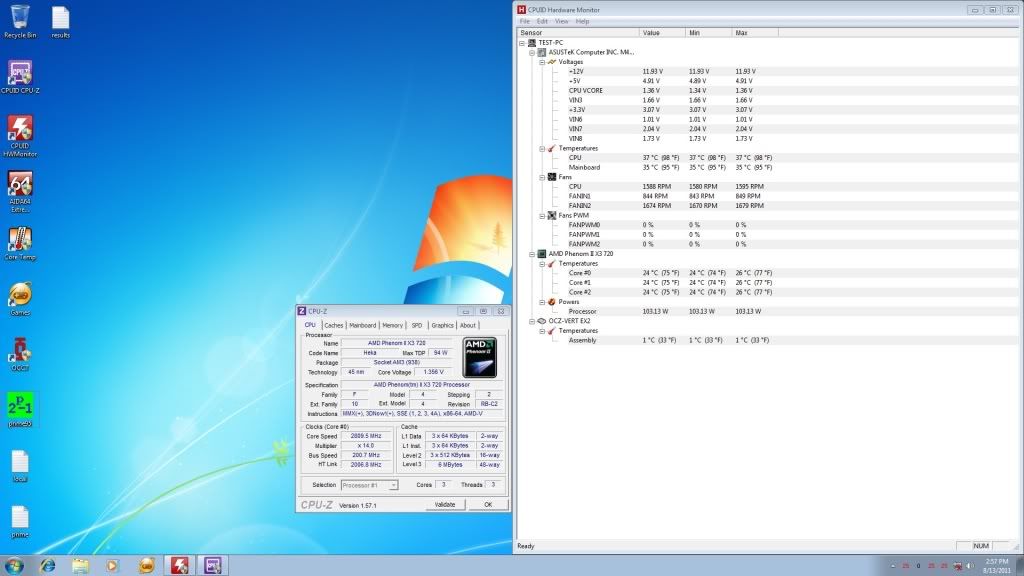This screenshot has width=1024, height=576.
Task: Launch the CPUID CPU-Z desktop shortcut
Action: pos(20,76)
